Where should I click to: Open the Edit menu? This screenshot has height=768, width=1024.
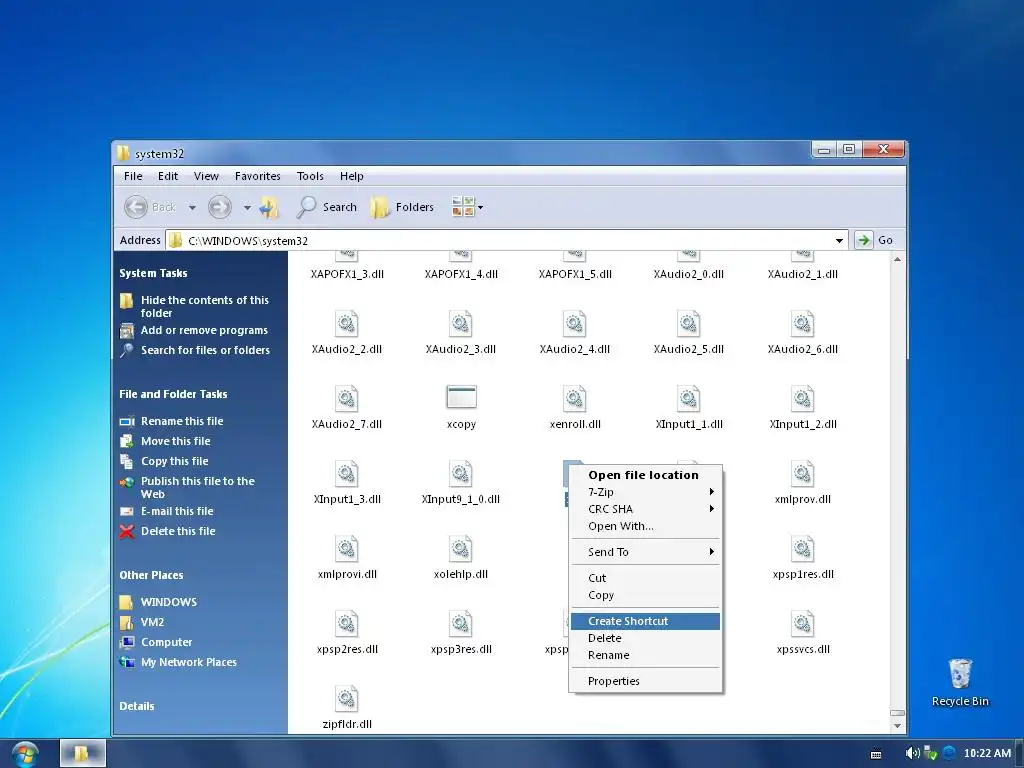(x=168, y=176)
